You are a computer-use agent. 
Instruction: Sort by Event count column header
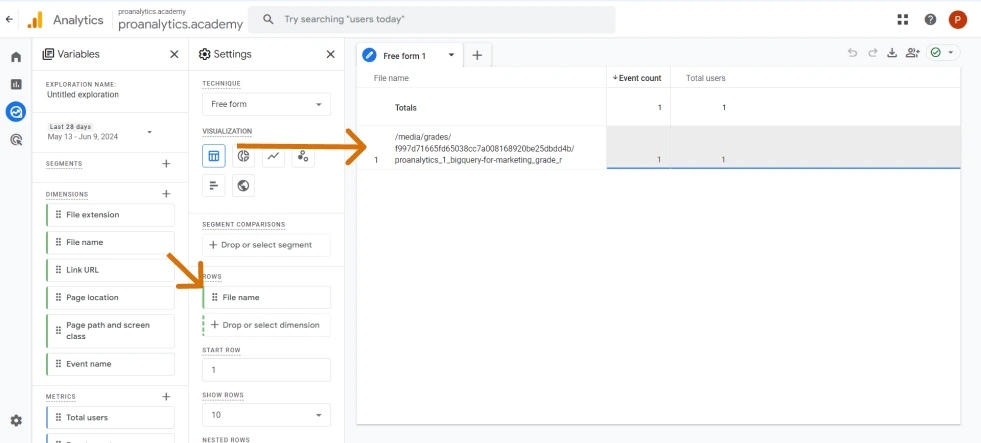tap(637, 78)
